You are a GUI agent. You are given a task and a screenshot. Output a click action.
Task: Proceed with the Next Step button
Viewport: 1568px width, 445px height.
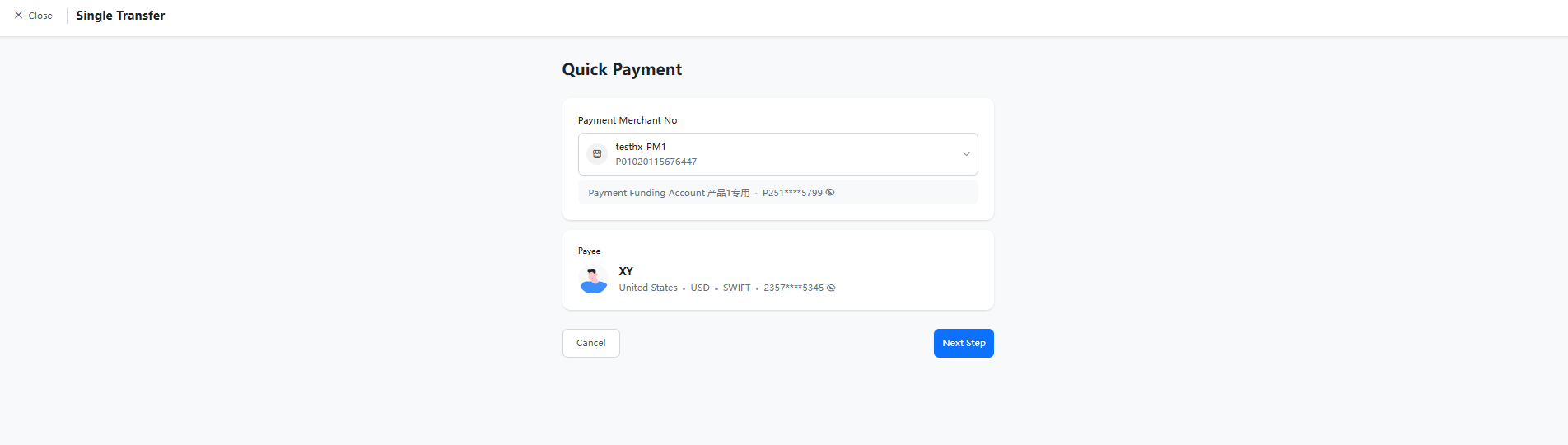[964, 343]
